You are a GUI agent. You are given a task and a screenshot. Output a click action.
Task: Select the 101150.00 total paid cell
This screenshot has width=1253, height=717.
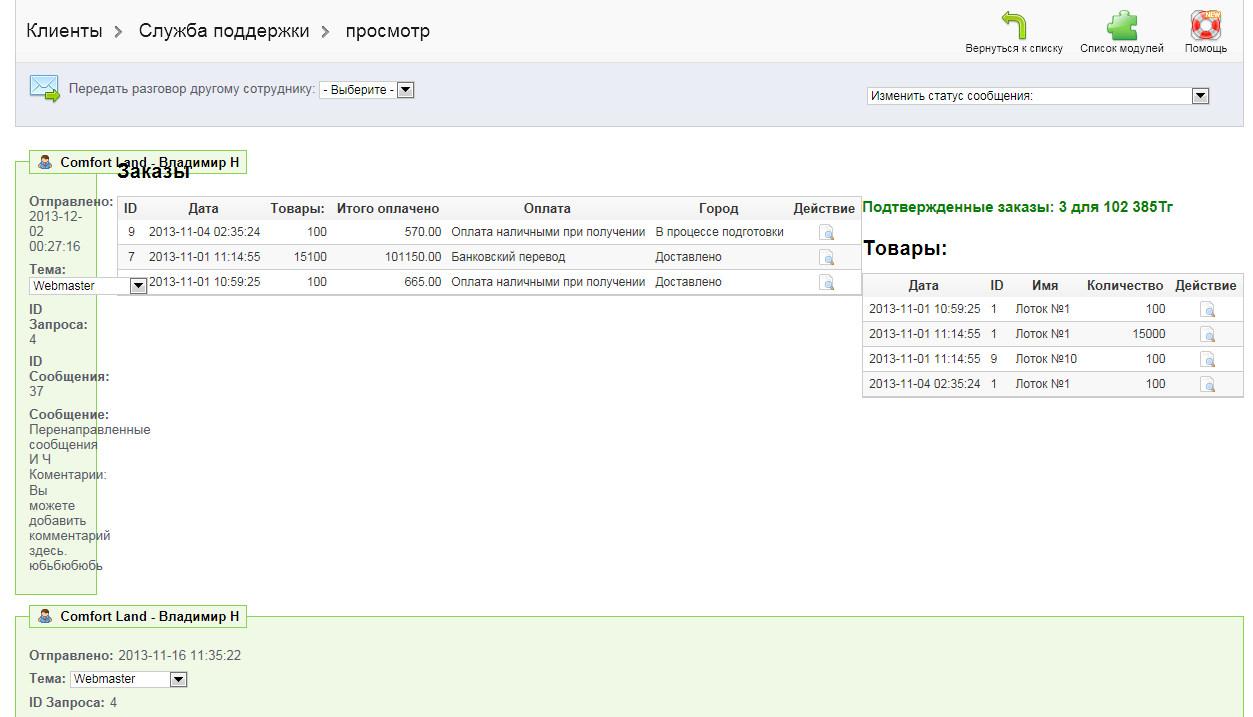pyautogui.click(x=412, y=257)
